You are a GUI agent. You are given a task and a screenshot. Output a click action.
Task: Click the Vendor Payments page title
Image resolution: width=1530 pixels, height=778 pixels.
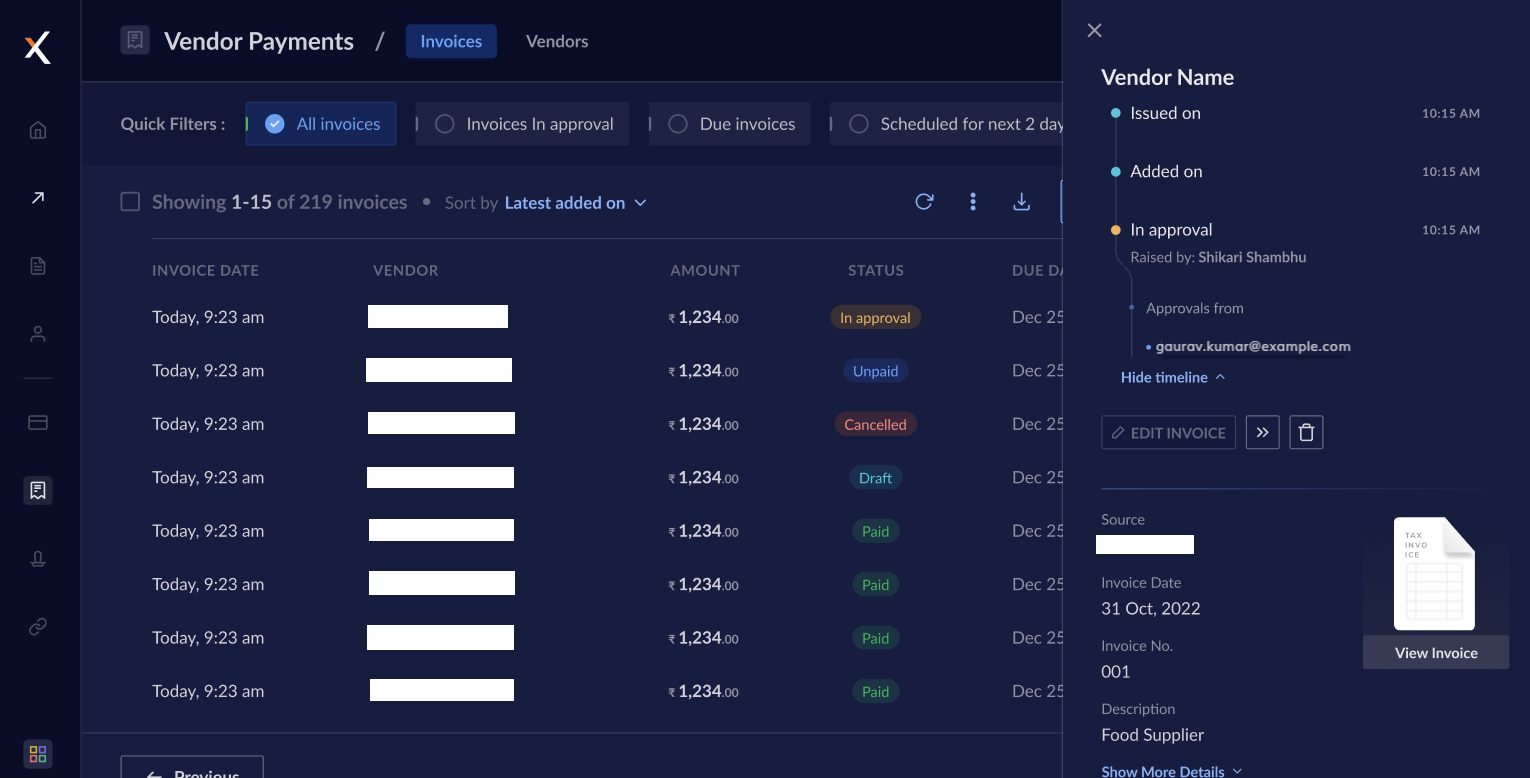pyautogui.click(x=259, y=41)
